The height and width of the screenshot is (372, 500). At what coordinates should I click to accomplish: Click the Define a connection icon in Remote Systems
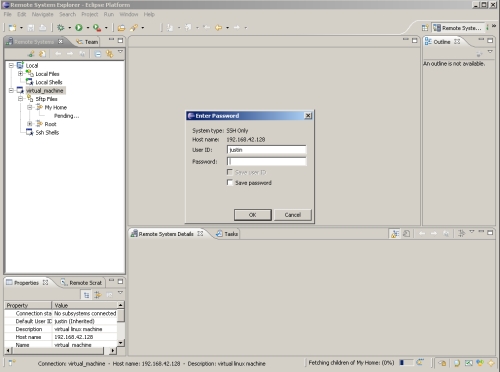(31, 54)
